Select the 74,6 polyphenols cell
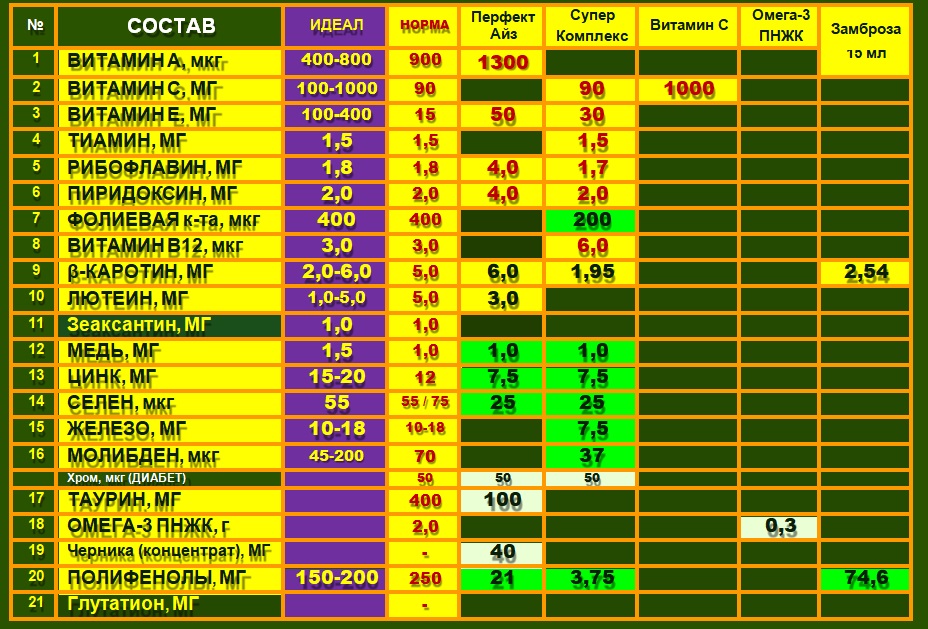This screenshot has height=629, width=928. click(x=865, y=579)
